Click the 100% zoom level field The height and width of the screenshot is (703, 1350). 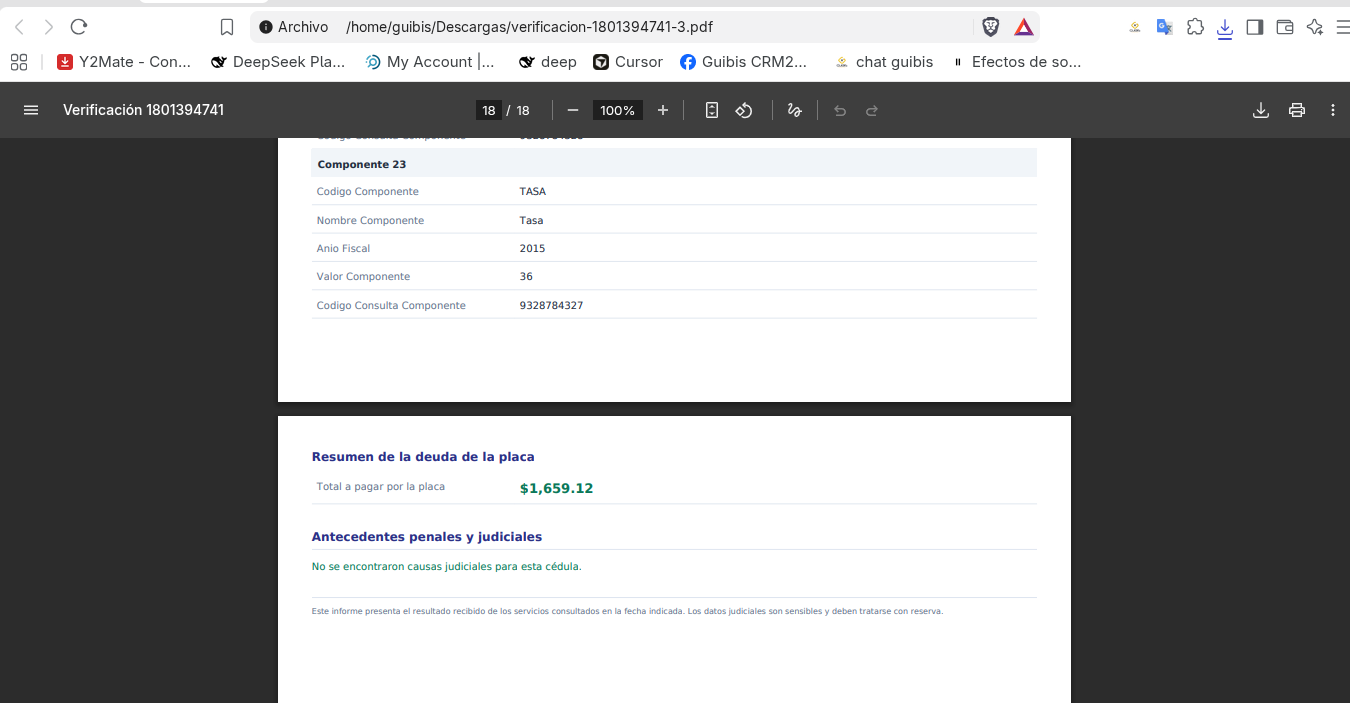[x=617, y=110]
